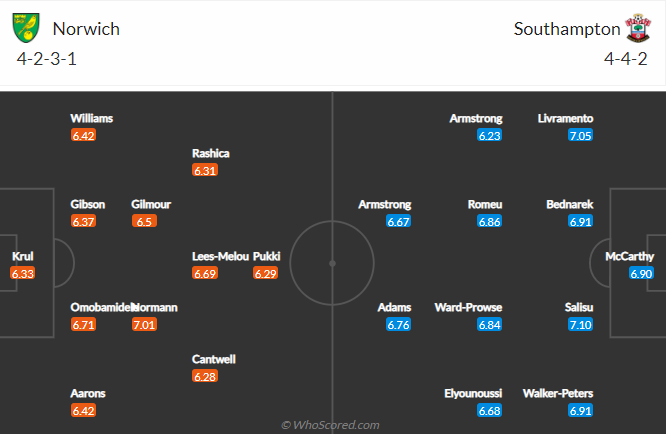Choose player Cantwell in Norwich lineup

click(x=214, y=359)
